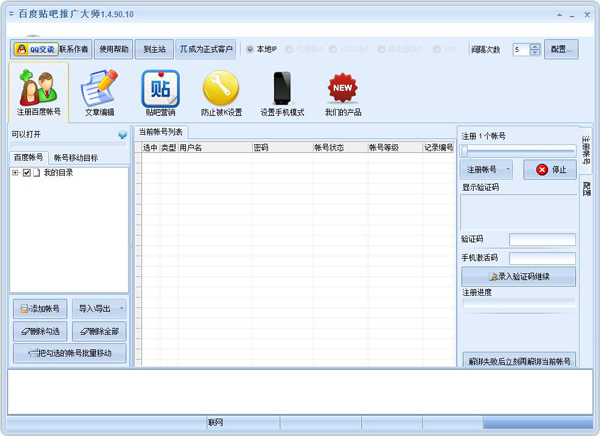Viewport: 600px width, 436px height.
Task: Click the bottom log output area
Action: [300, 392]
